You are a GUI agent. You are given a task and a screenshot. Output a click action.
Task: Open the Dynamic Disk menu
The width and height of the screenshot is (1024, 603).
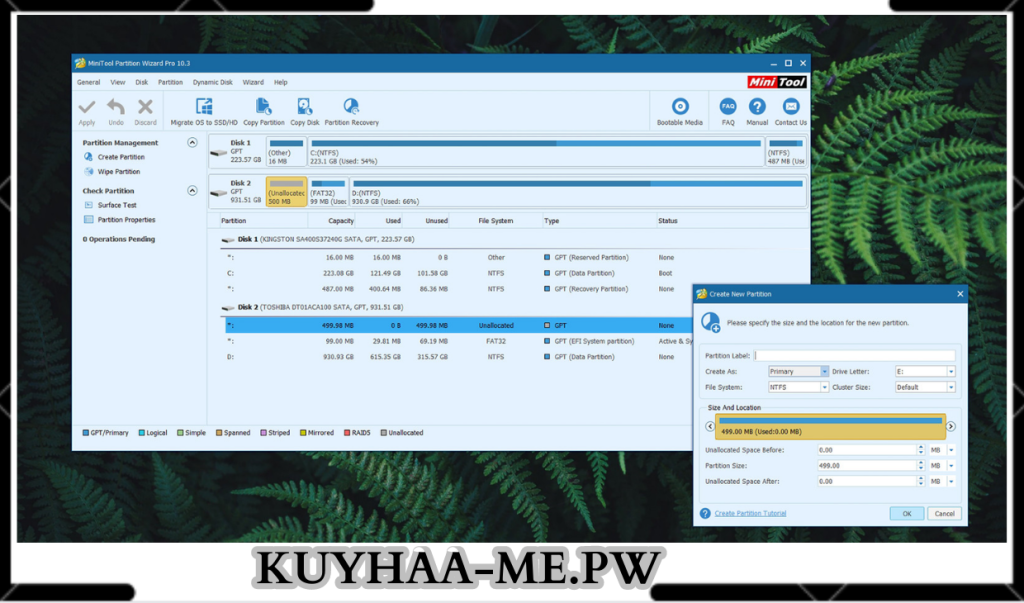coord(213,82)
